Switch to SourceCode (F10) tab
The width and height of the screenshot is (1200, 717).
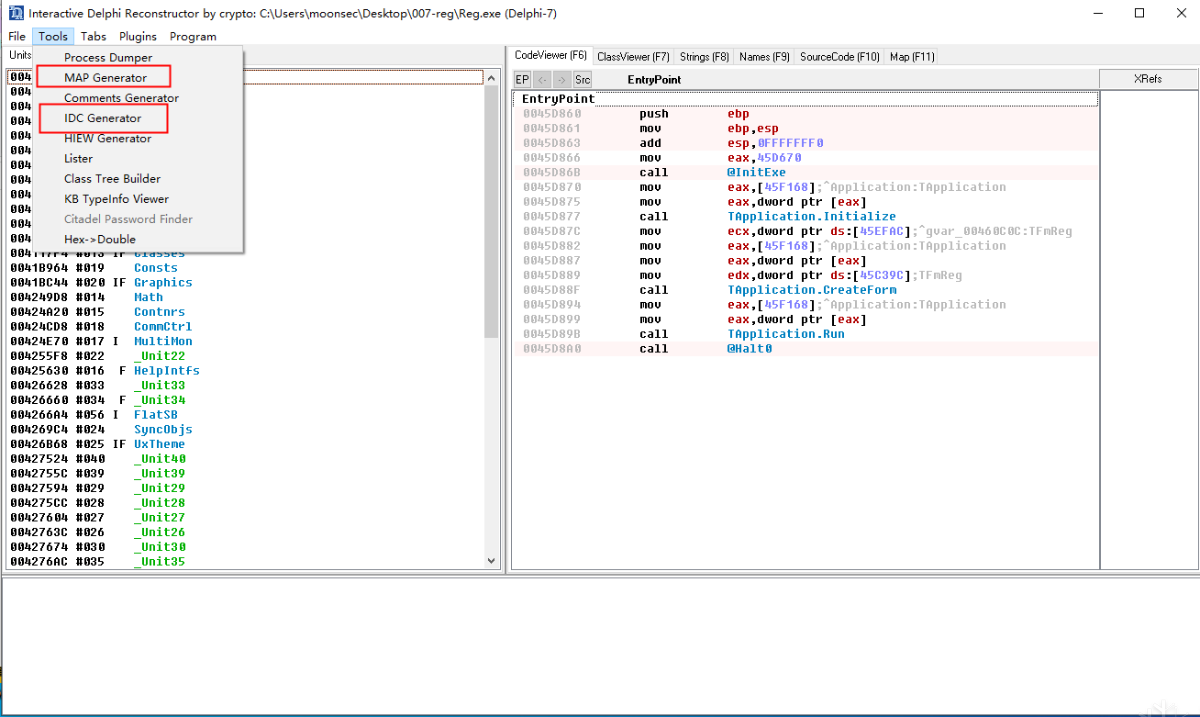point(840,57)
